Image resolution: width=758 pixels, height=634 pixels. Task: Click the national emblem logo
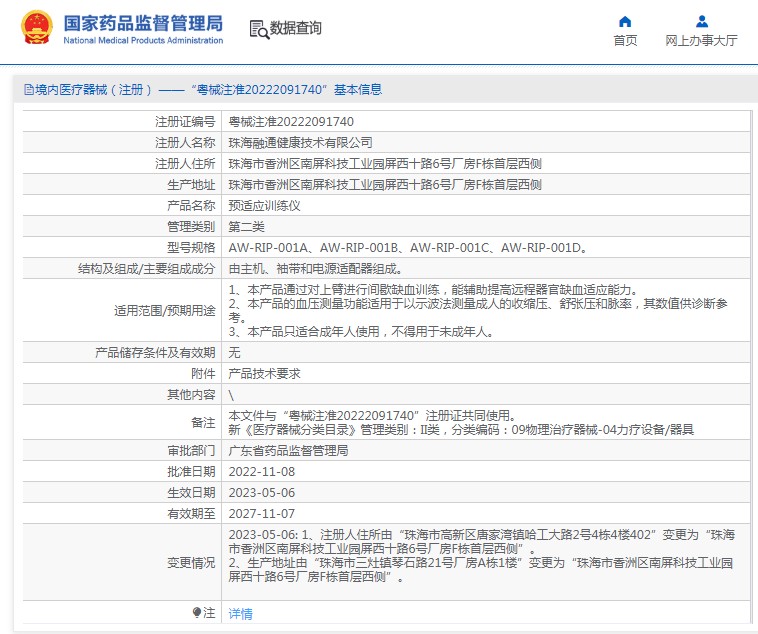pyautogui.click(x=37, y=28)
